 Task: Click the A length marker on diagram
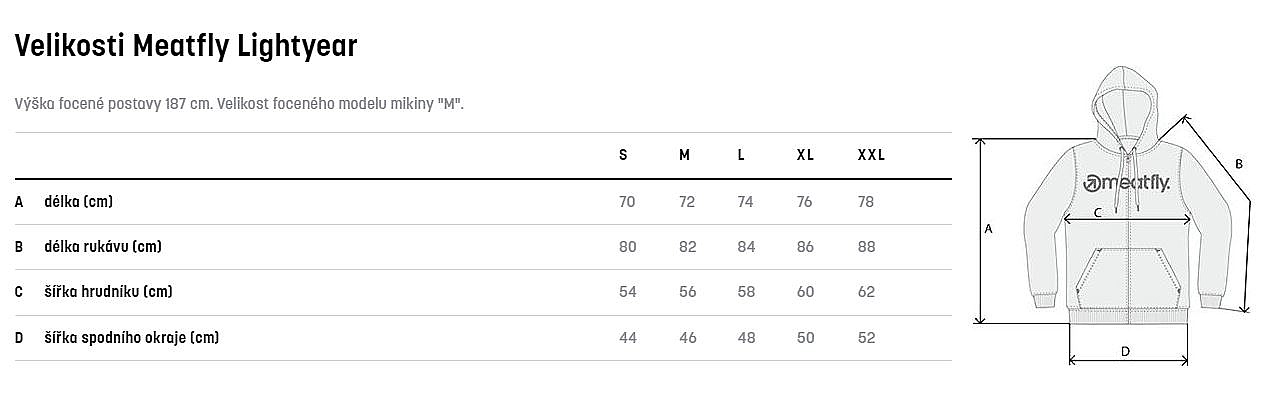click(988, 229)
